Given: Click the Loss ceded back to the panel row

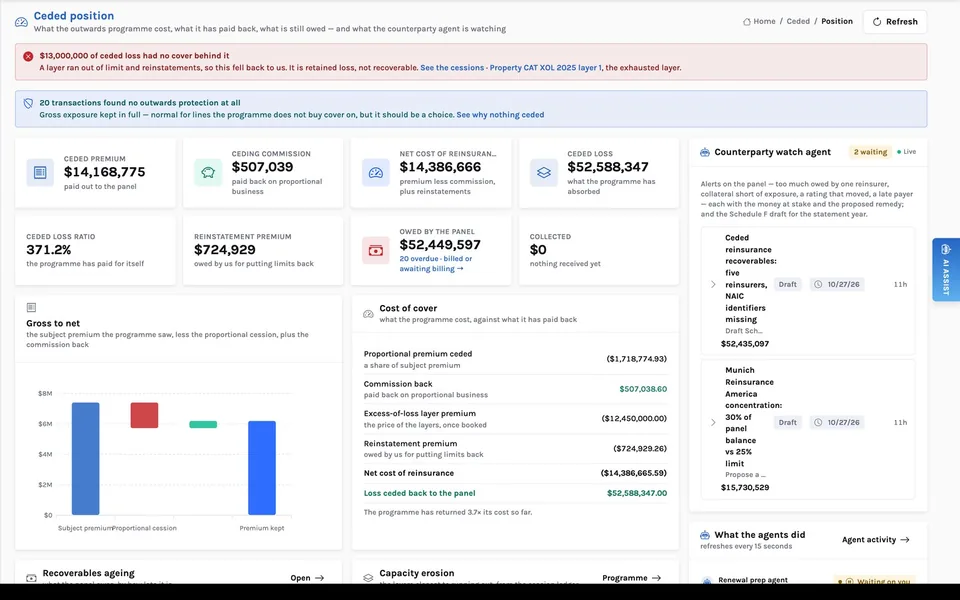Looking at the screenshot, I should tap(516, 493).
